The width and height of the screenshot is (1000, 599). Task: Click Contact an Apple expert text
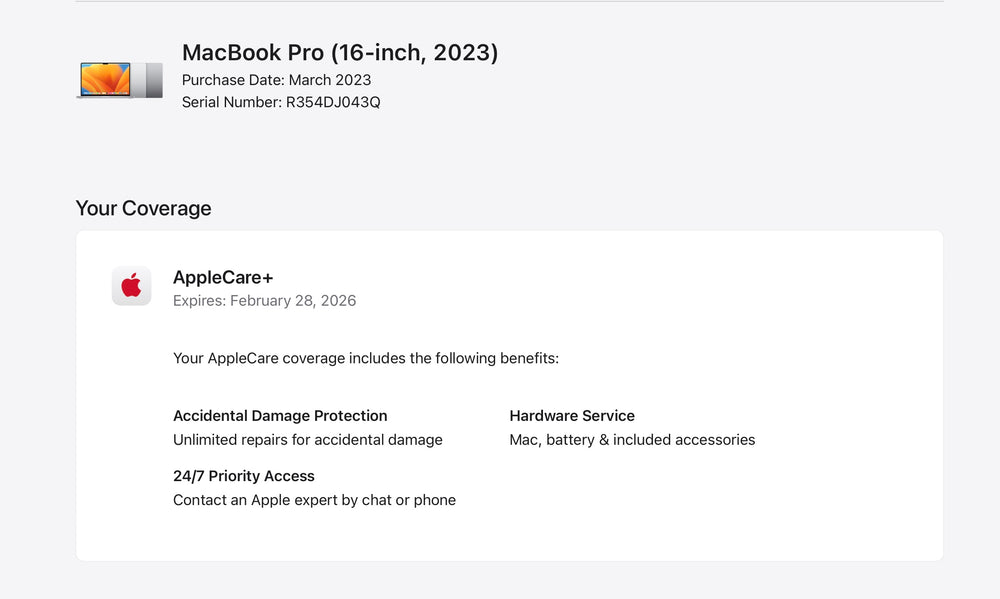coord(314,500)
